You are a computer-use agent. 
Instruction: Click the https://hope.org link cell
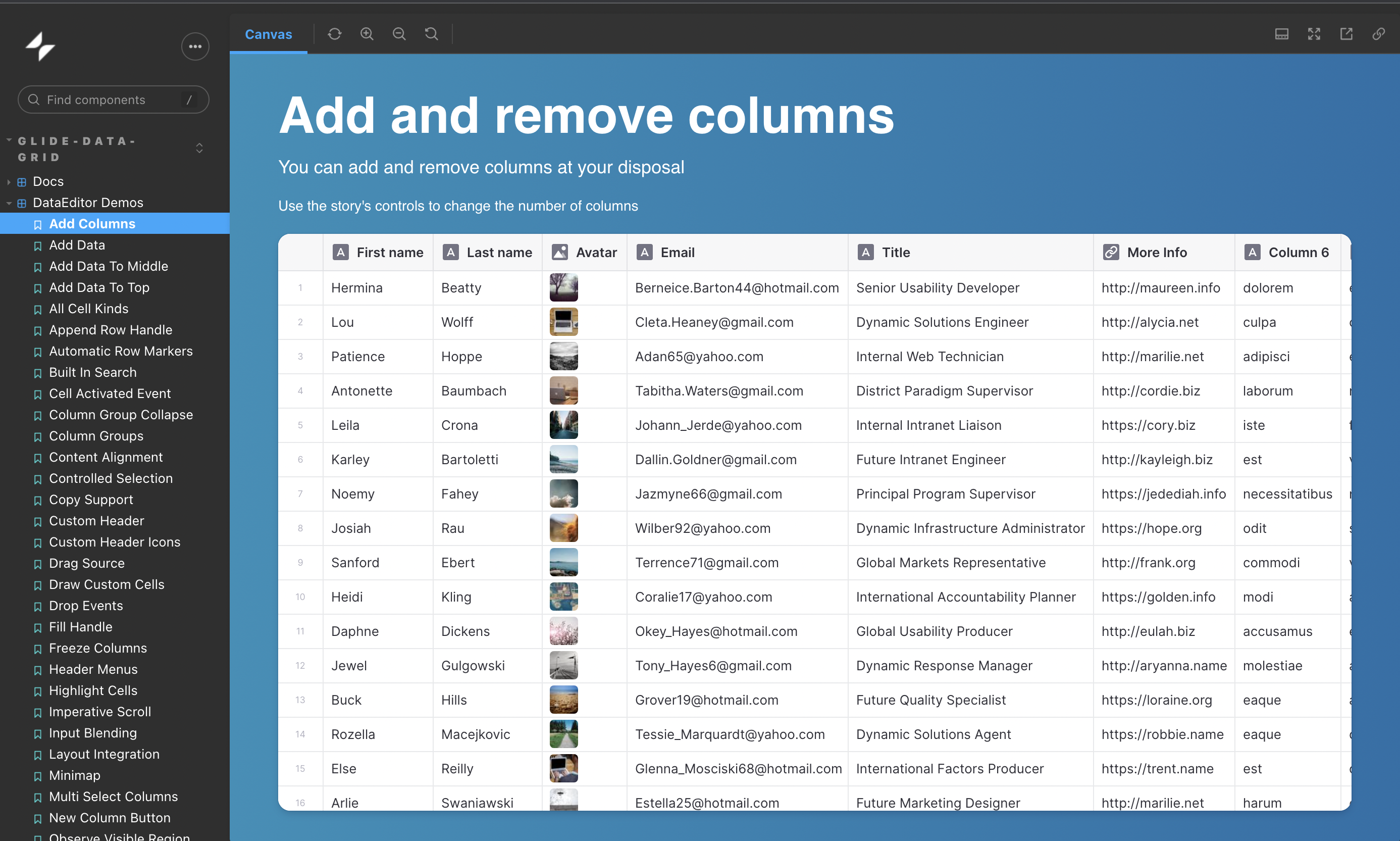click(x=1164, y=528)
